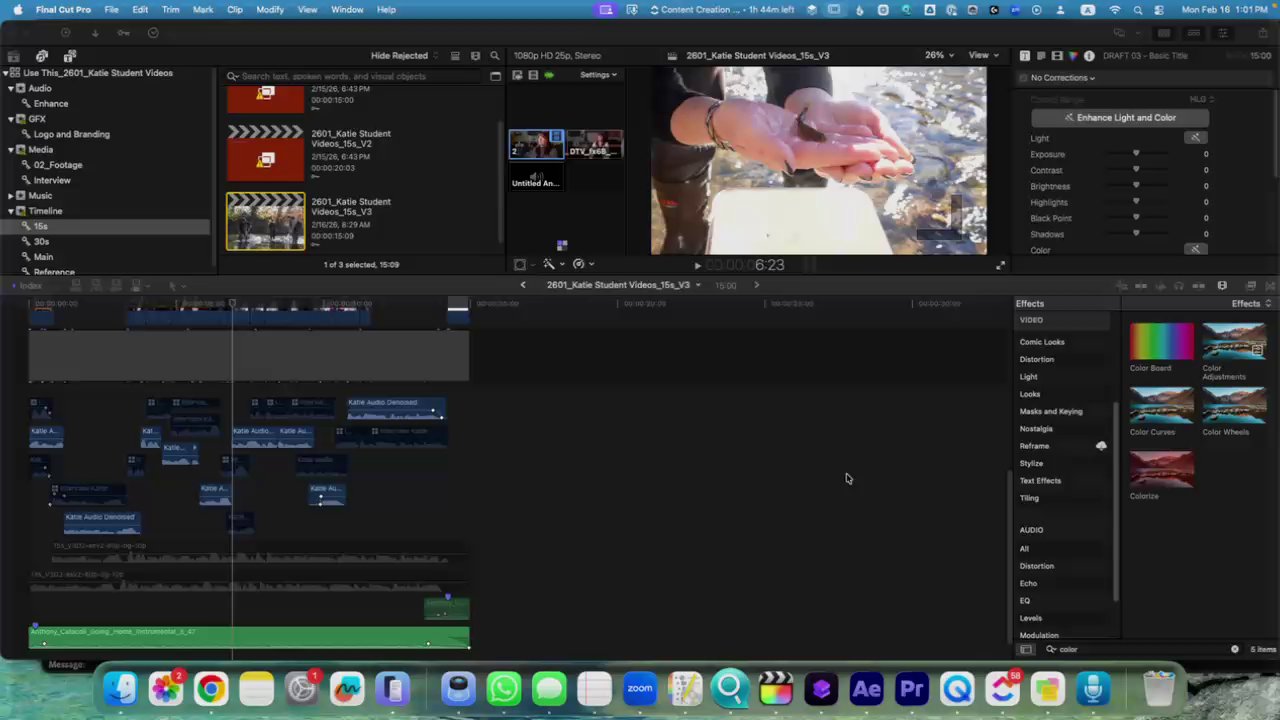Toggle the show inspector layout button
Image resolution: width=1280 pixels, height=720 pixels.
tap(1222, 33)
